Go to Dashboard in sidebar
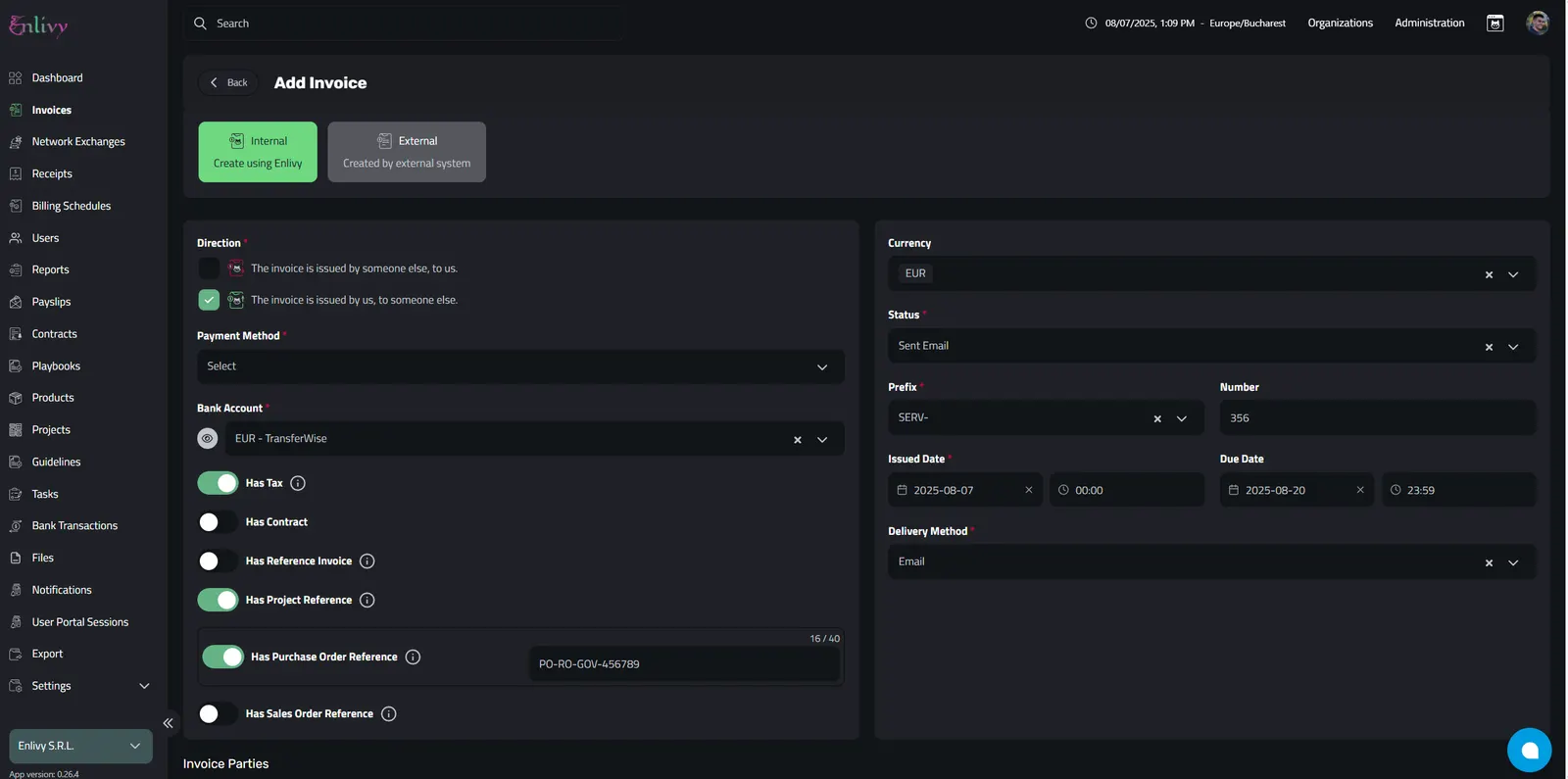Screen dimensions: 1568x779 [57, 78]
